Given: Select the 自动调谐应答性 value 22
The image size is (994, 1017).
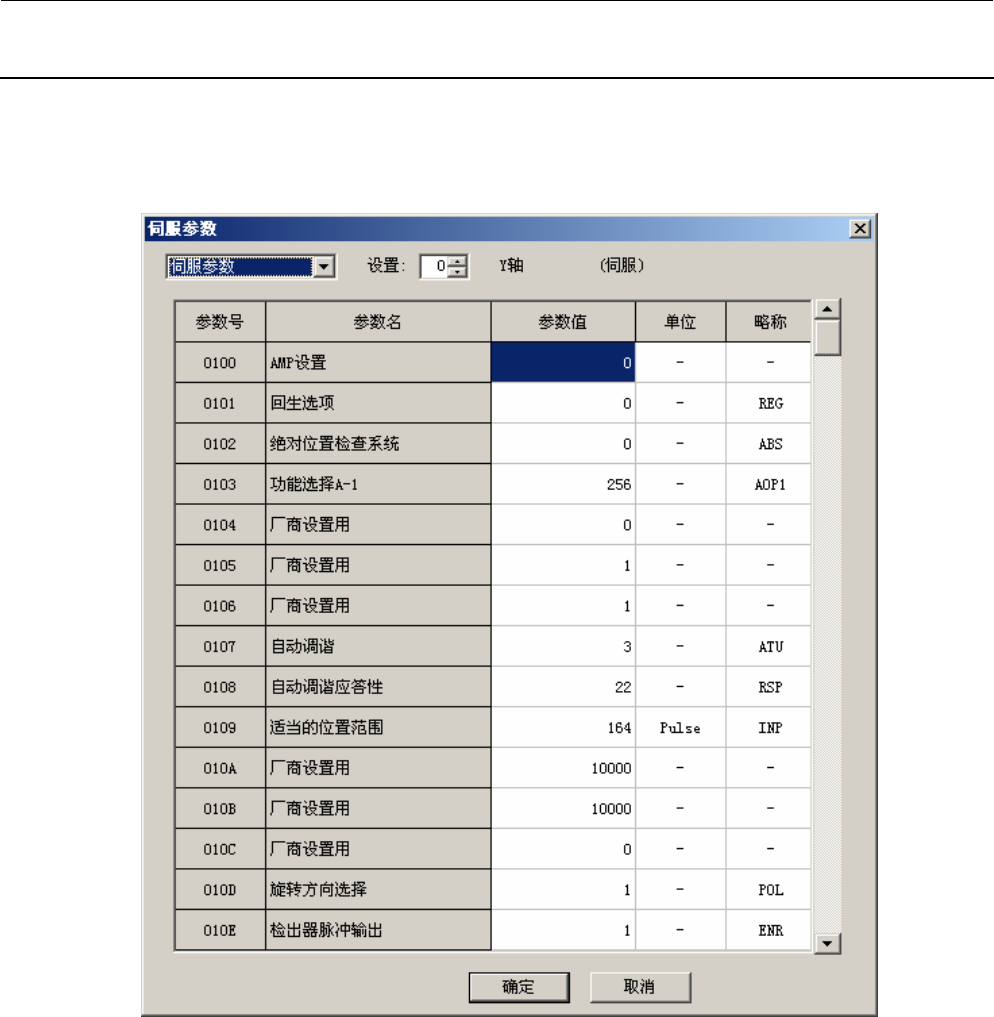Looking at the screenshot, I should 563,687.
